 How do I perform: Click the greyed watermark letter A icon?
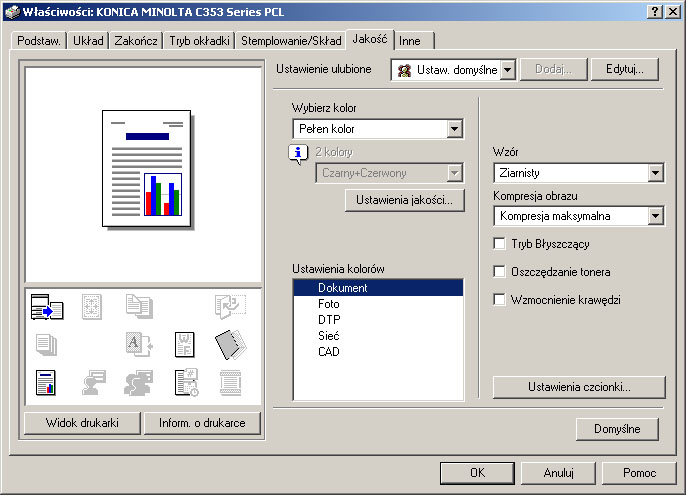(139, 344)
